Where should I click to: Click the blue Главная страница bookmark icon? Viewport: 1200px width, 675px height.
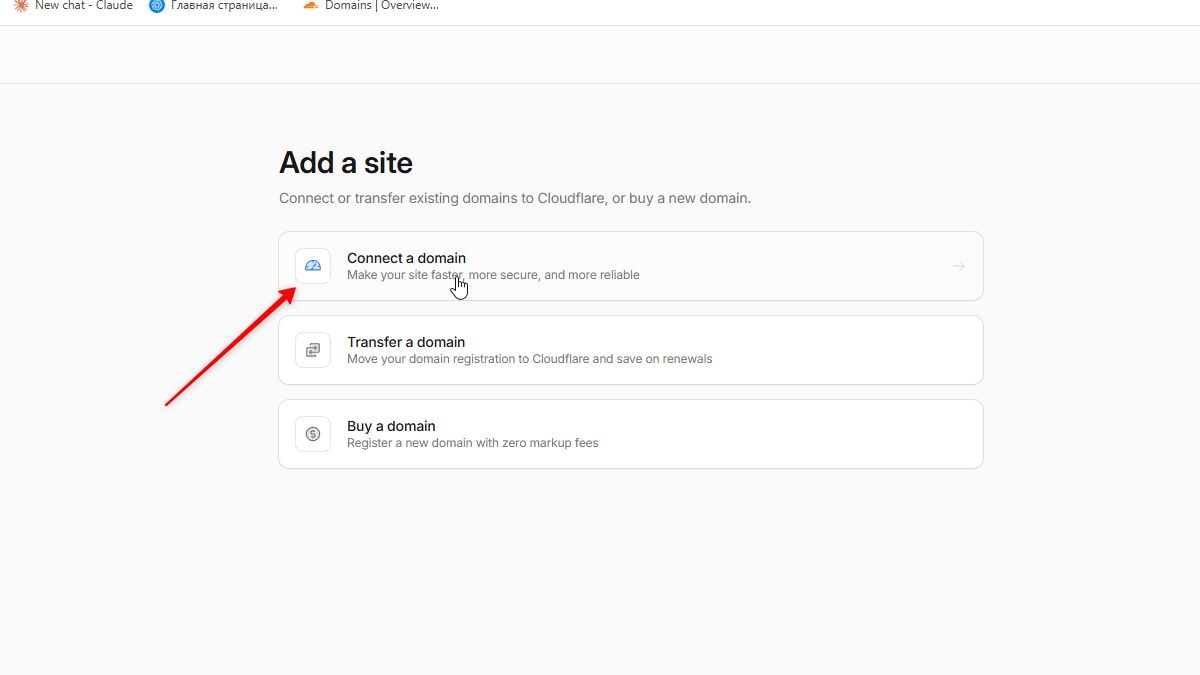[x=157, y=6]
